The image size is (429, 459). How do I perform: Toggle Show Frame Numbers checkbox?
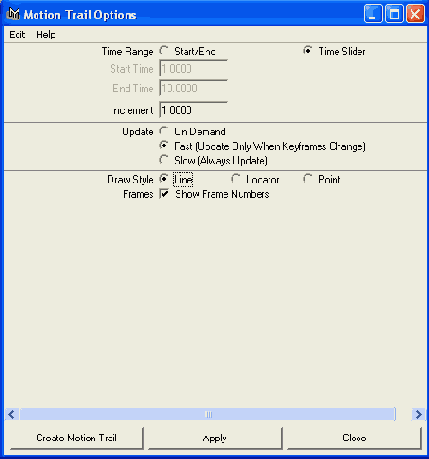(164, 194)
